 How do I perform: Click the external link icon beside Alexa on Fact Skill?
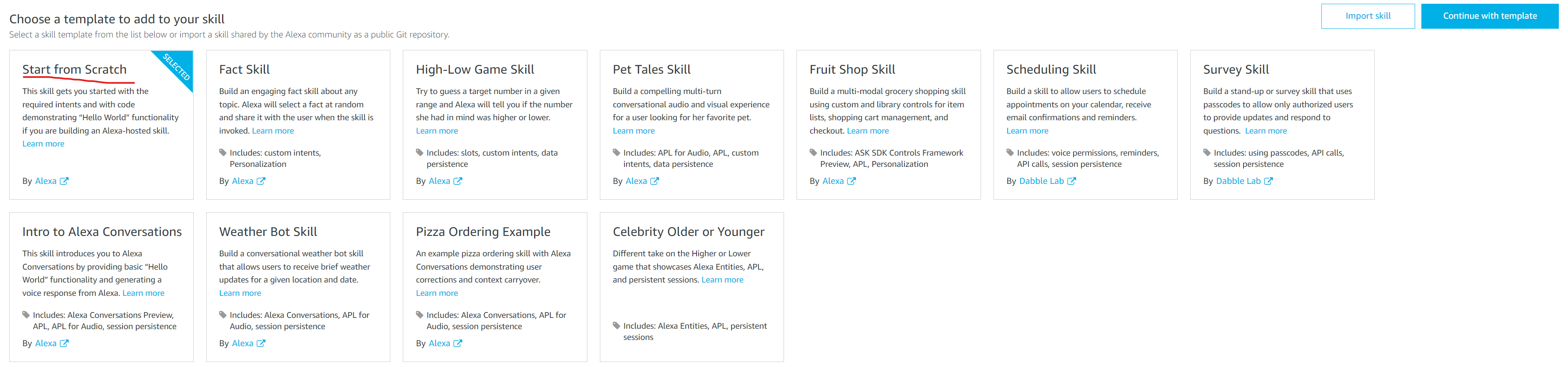[x=261, y=181]
